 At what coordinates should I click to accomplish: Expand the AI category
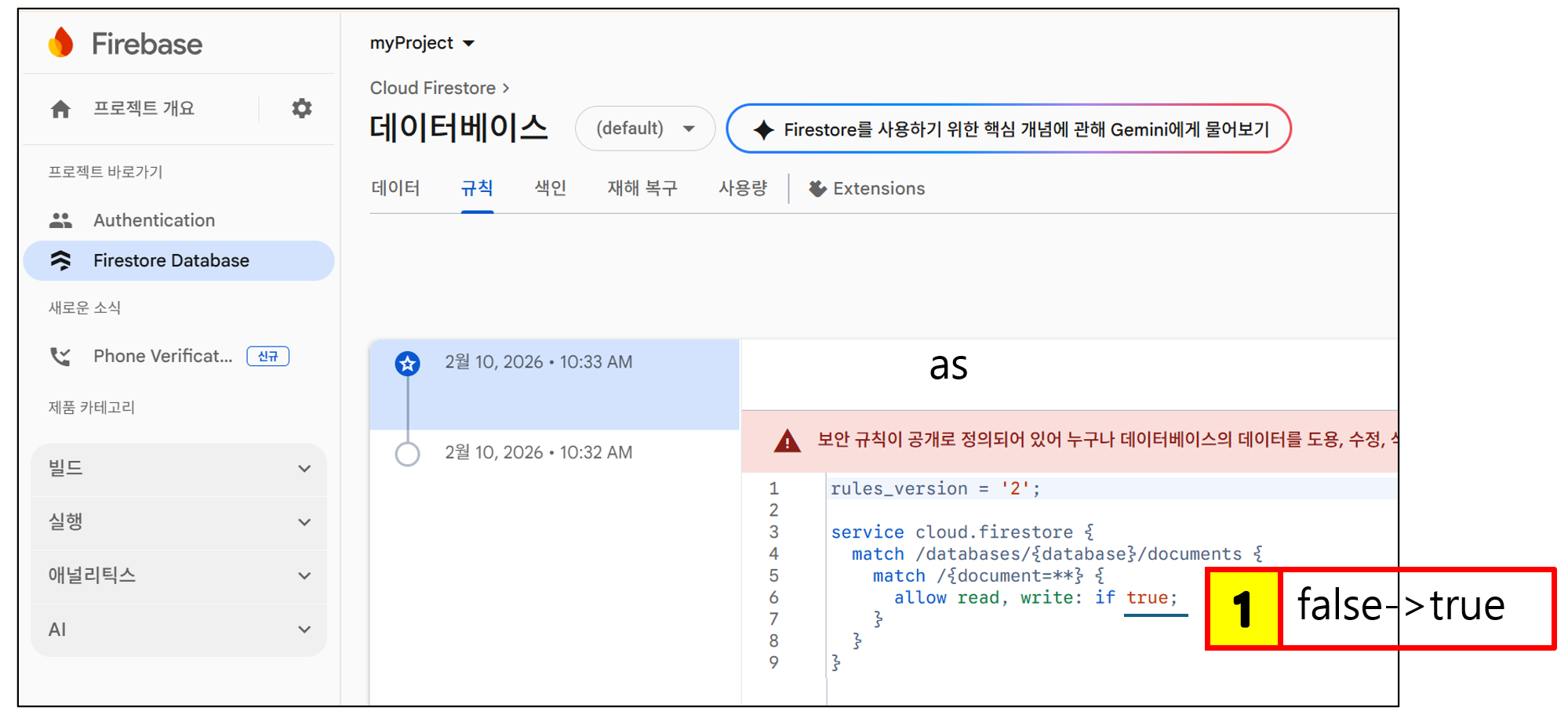pyautogui.click(x=179, y=629)
